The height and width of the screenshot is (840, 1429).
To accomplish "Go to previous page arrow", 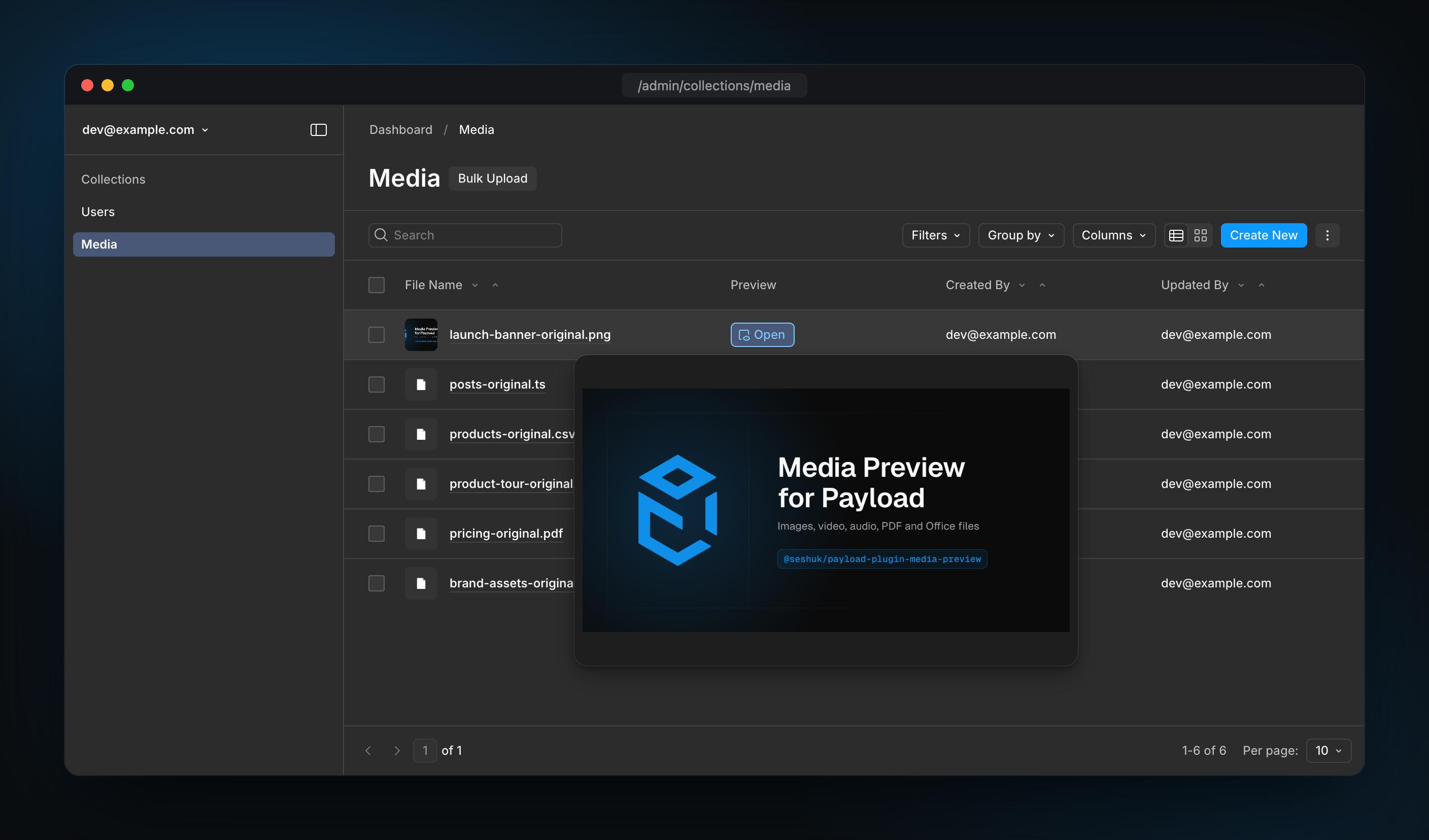I will (x=368, y=751).
